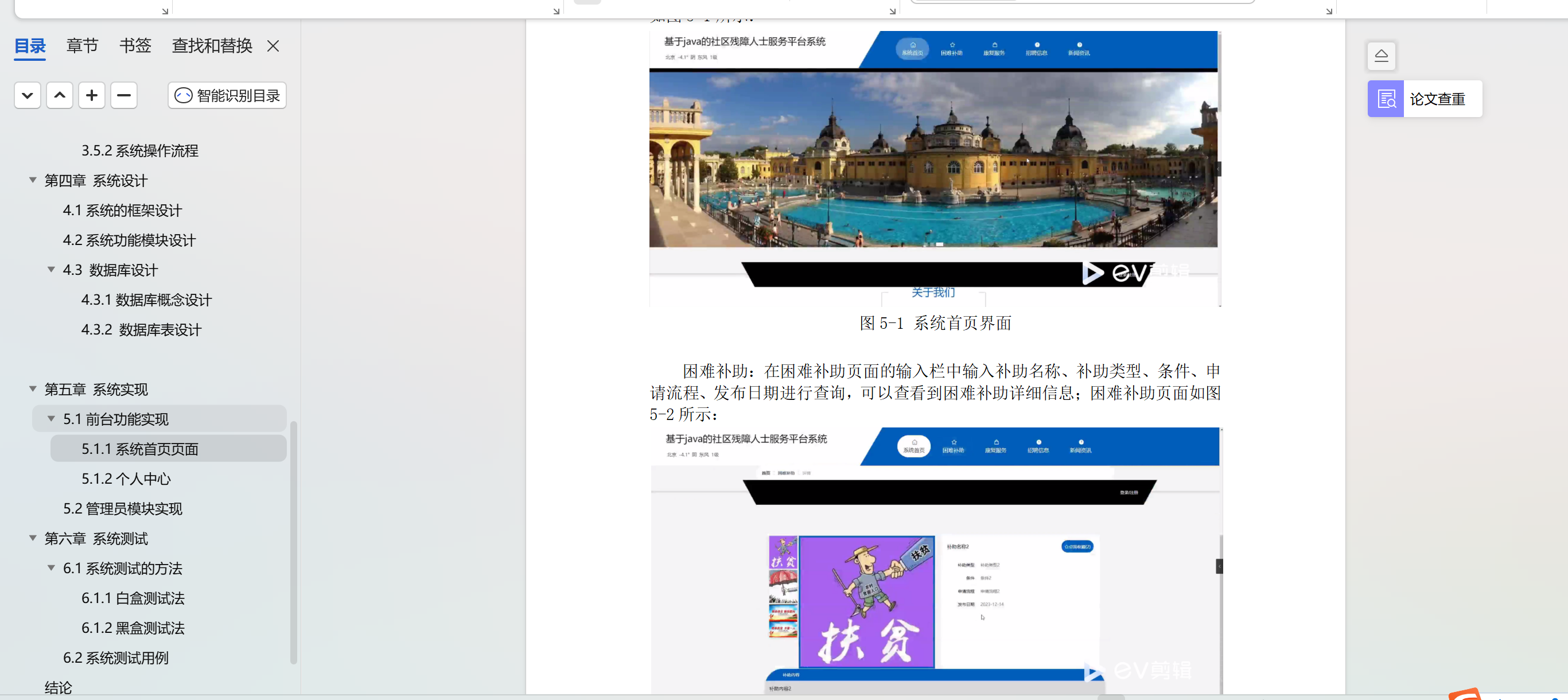This screenshot has height=700, width=1568.
Task: Jump to 5.1.2 个人中心 heading
Action: 126,479
